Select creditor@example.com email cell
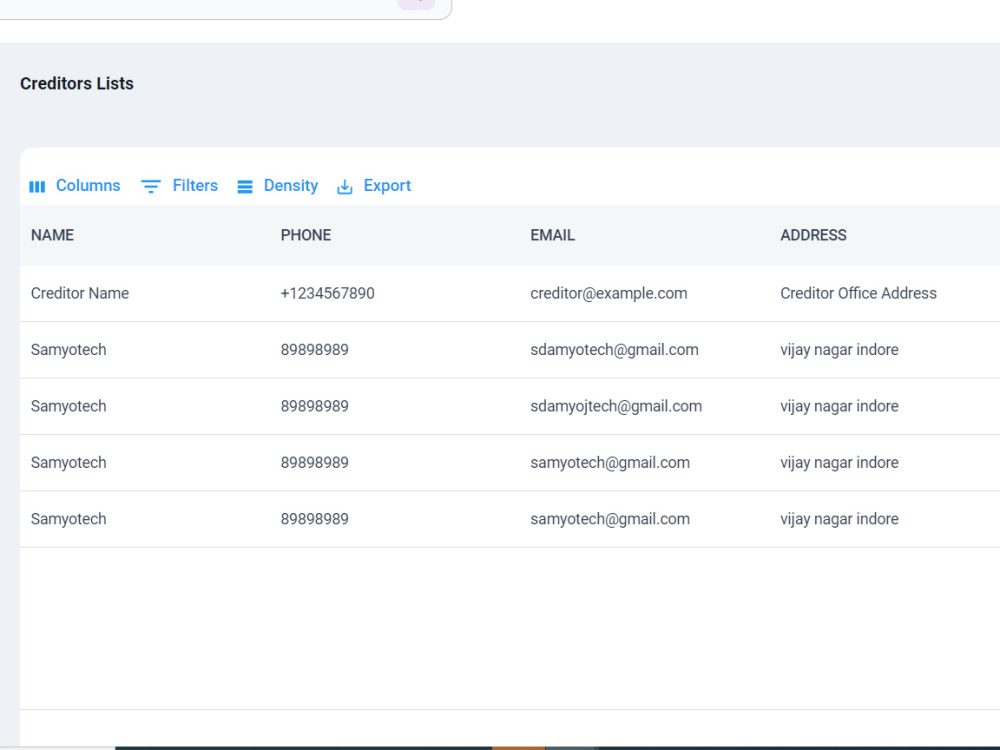This screenshot has height=750, width=1000. coord(608,293)
